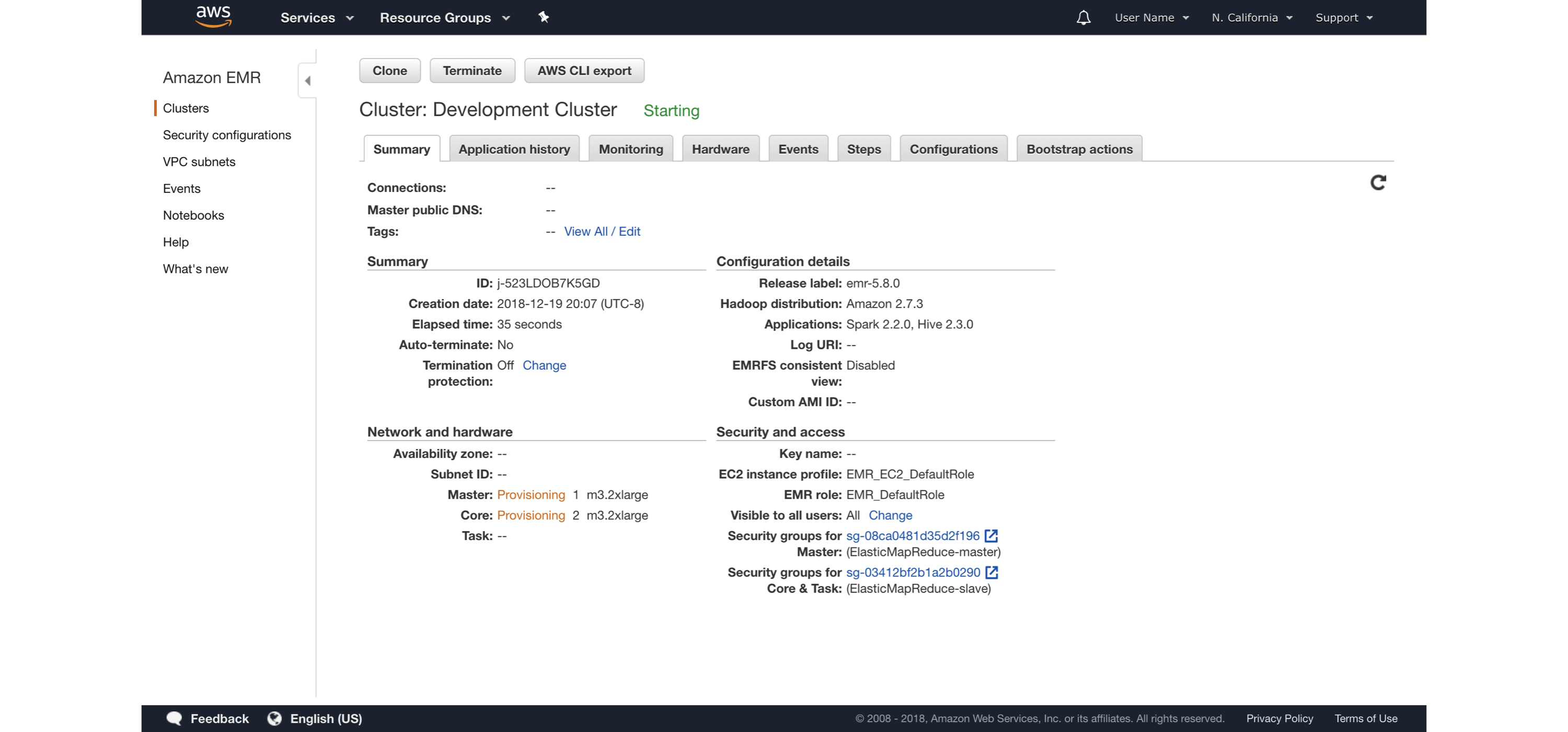Click the EMR_DefaultRole value
Screen dimensions: 1568x732
tap(895, 495)
